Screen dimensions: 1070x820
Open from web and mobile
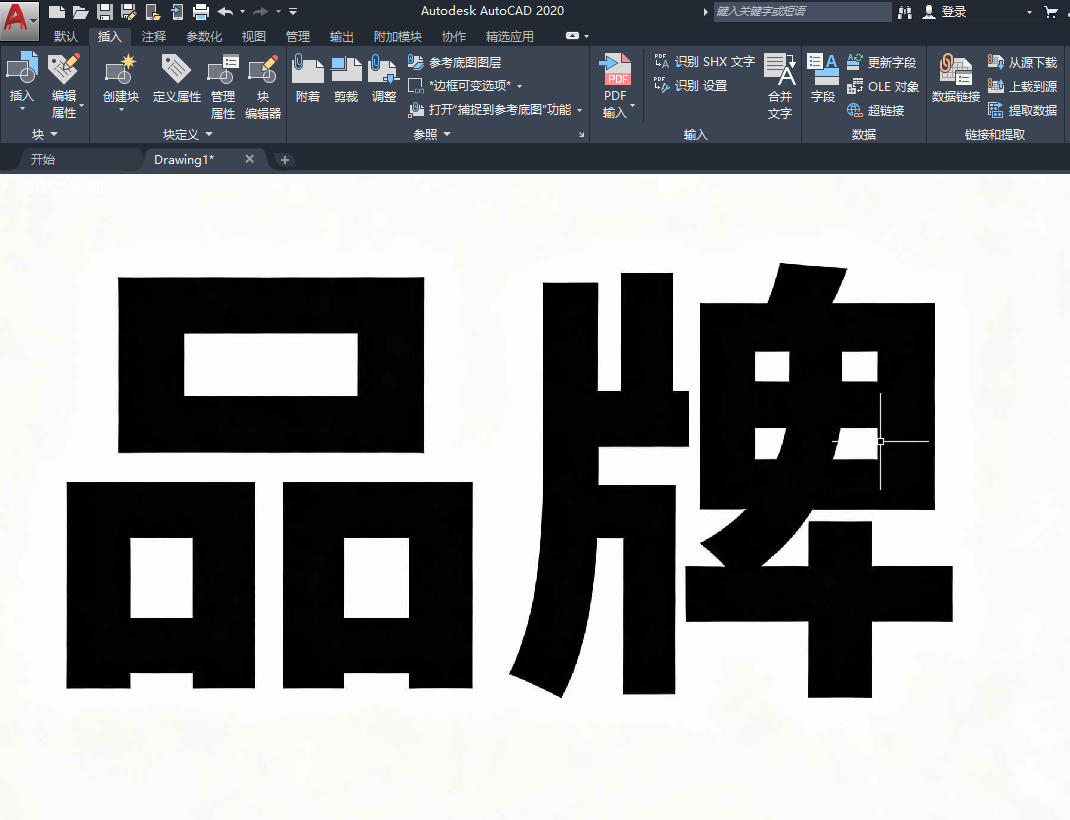153,12
